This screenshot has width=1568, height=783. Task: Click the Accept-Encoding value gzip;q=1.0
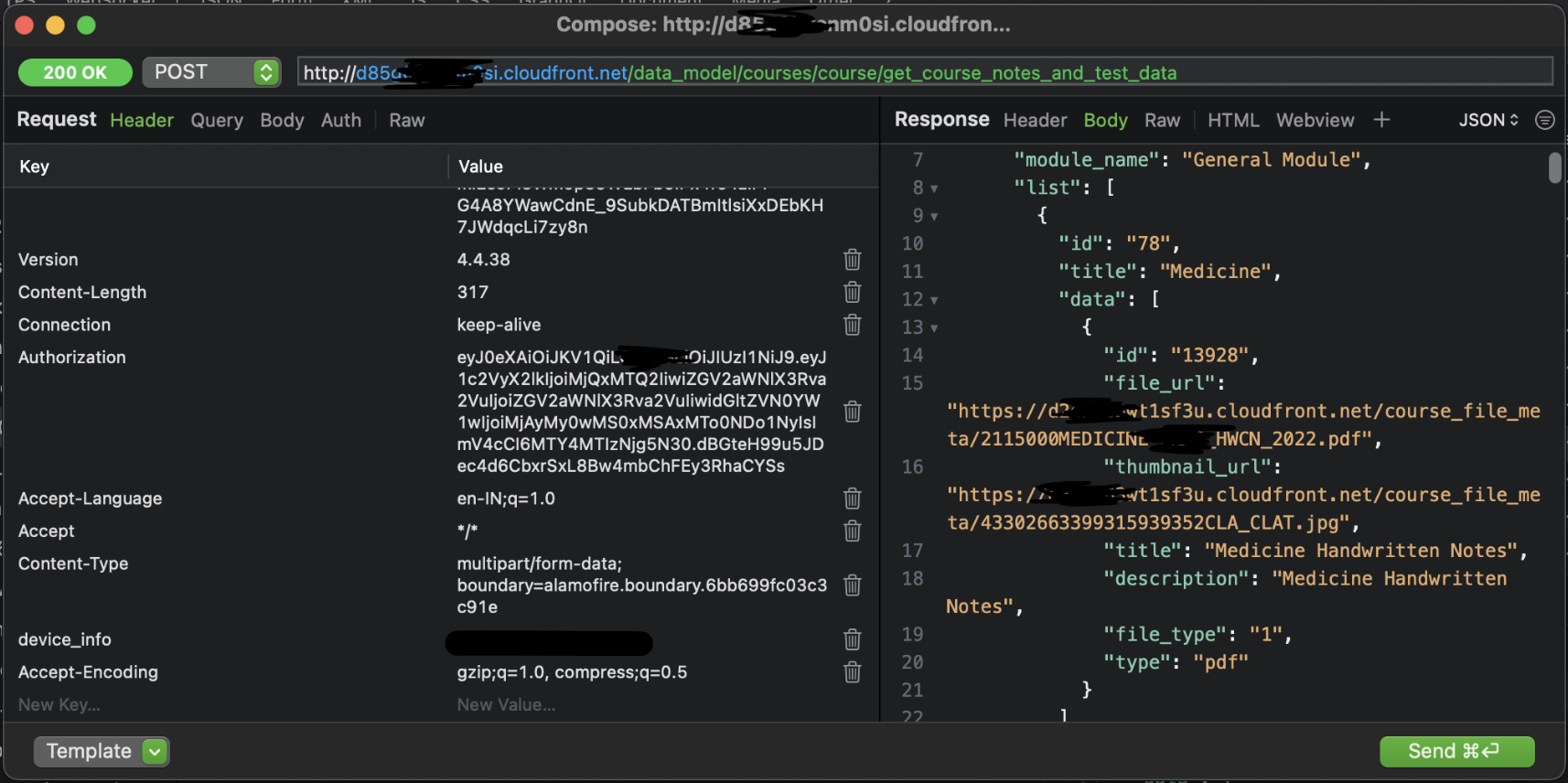tap(572, 672)
